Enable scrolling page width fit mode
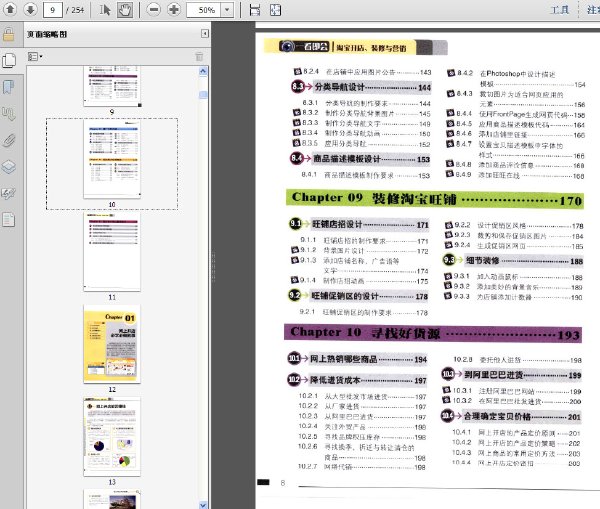Image resolution: width=600 pixels, height=509 pixels. point(254,10)
